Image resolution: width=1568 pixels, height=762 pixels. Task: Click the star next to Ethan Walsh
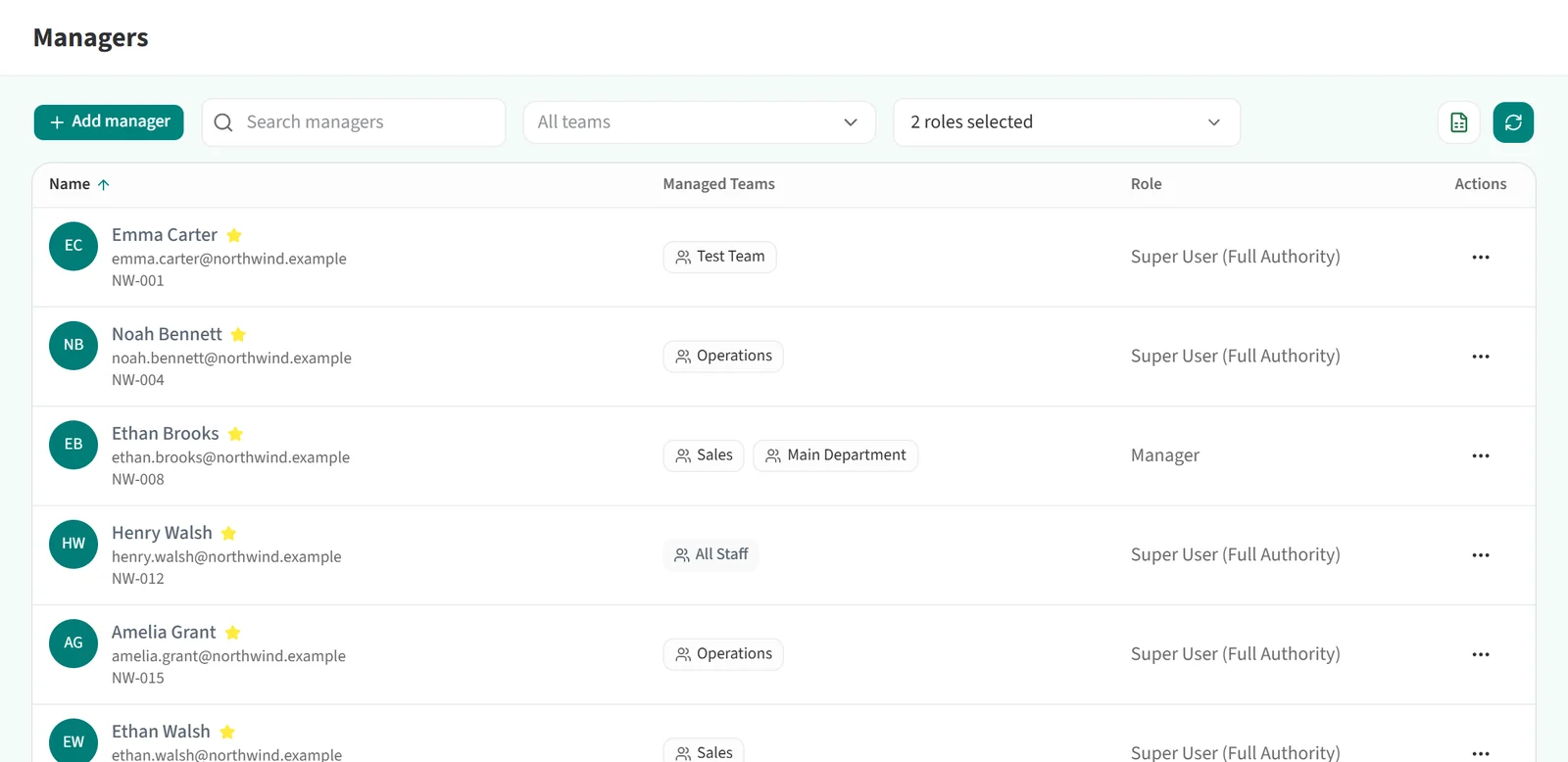pos(227,732)
